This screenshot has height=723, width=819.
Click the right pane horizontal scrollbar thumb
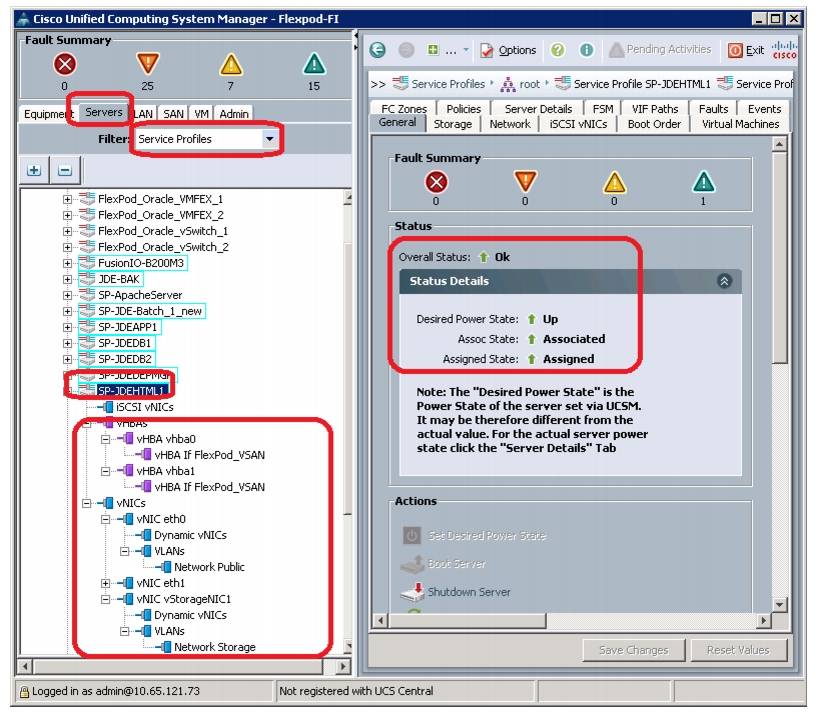[466, 621]
